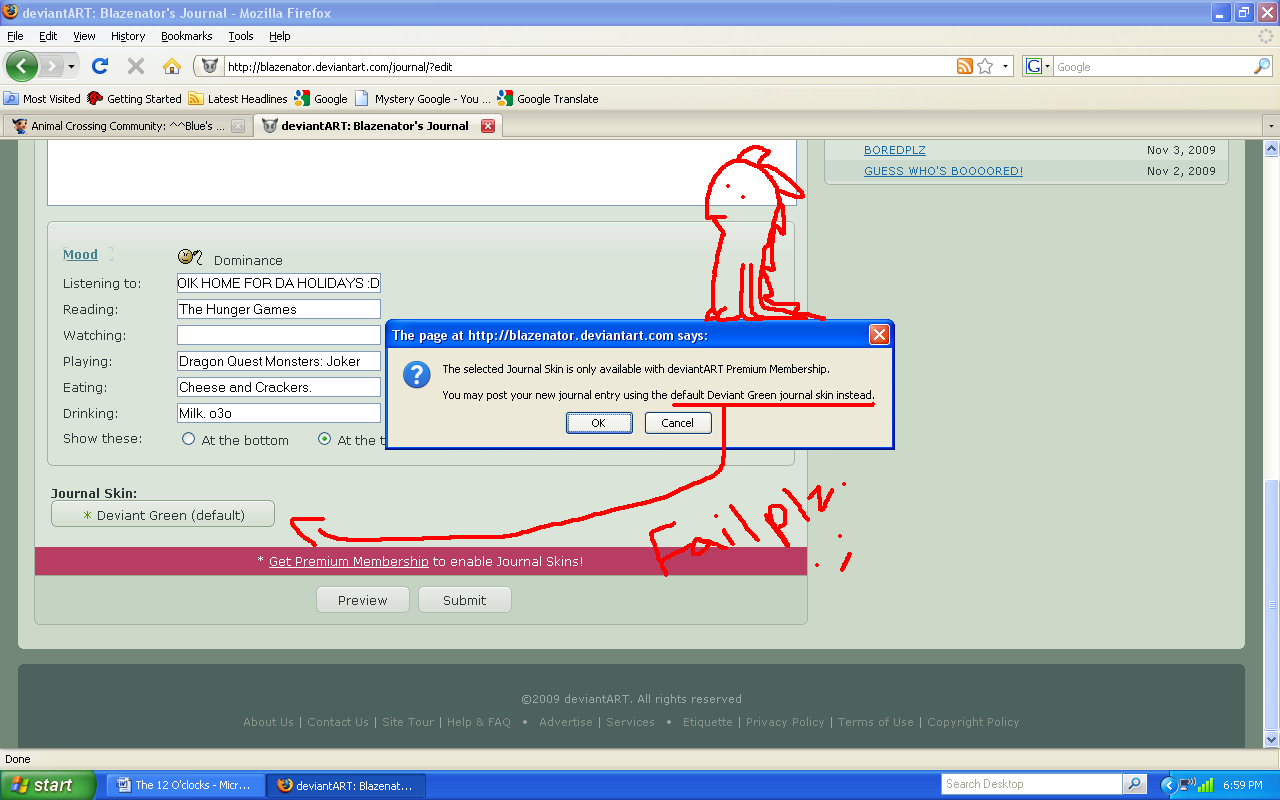Open the View menu
1280x800 pixels.
point(84,36)
